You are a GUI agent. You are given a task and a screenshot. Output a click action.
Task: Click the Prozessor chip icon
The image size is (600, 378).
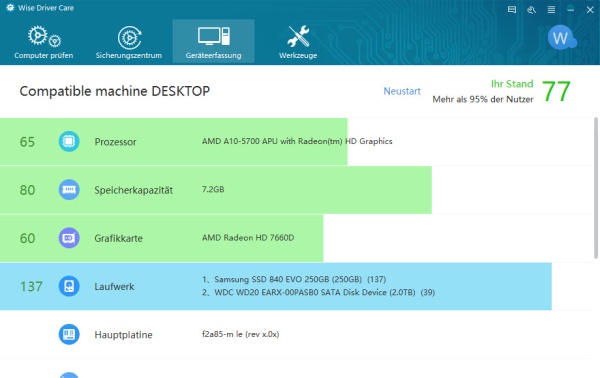[69, 142]
